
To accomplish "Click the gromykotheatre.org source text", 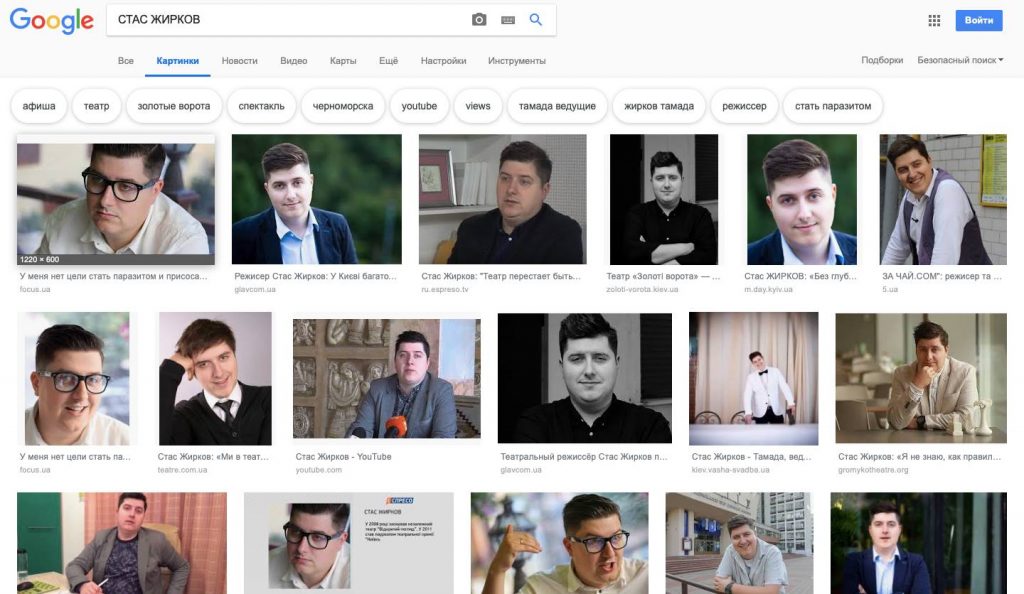I will coord(873,470).
